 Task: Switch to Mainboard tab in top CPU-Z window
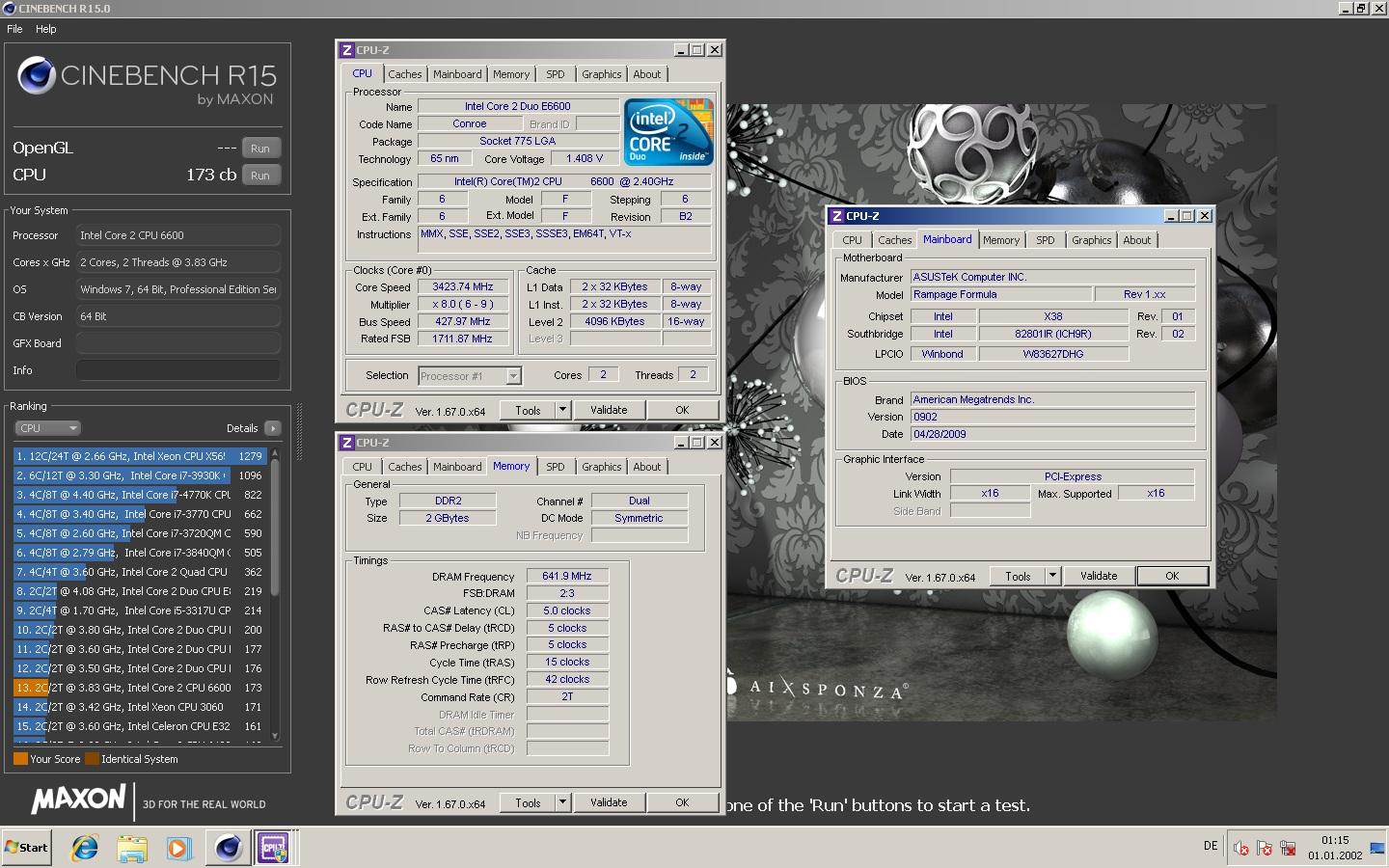point(457,74)
